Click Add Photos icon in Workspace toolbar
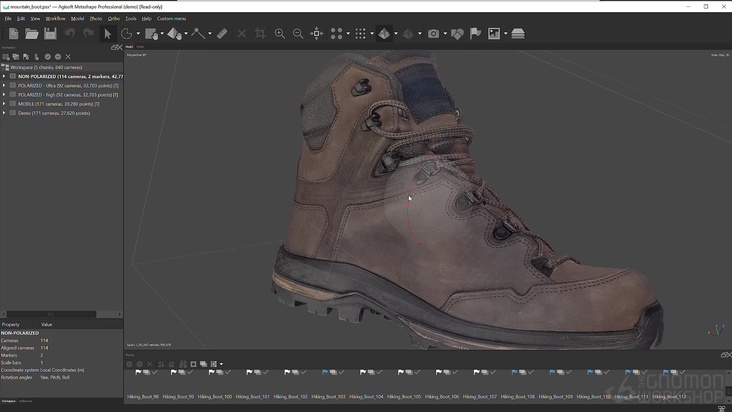732x412 pixels. (x=16, y=57)
